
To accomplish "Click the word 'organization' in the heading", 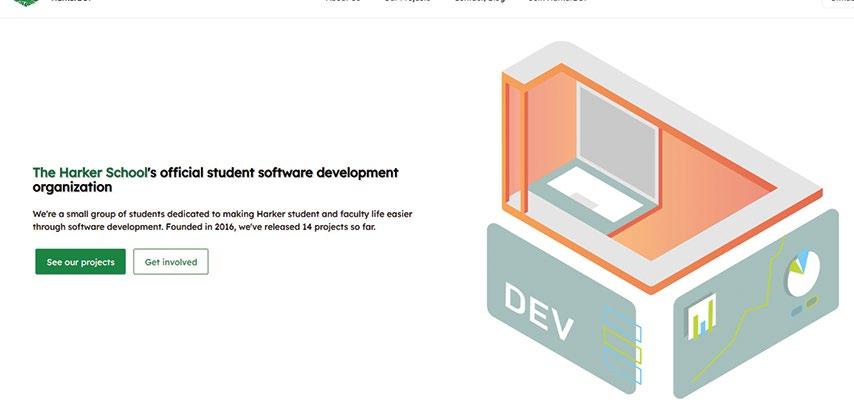I will point(72,188).
